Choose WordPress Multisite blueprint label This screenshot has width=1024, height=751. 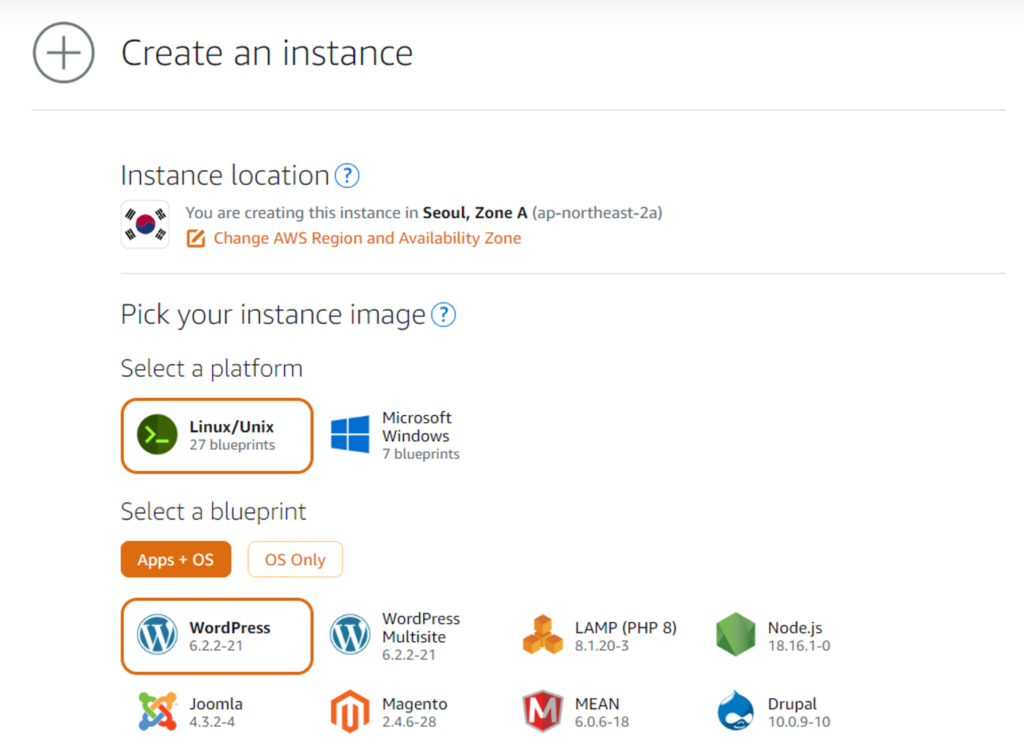(x=421, y=628)
